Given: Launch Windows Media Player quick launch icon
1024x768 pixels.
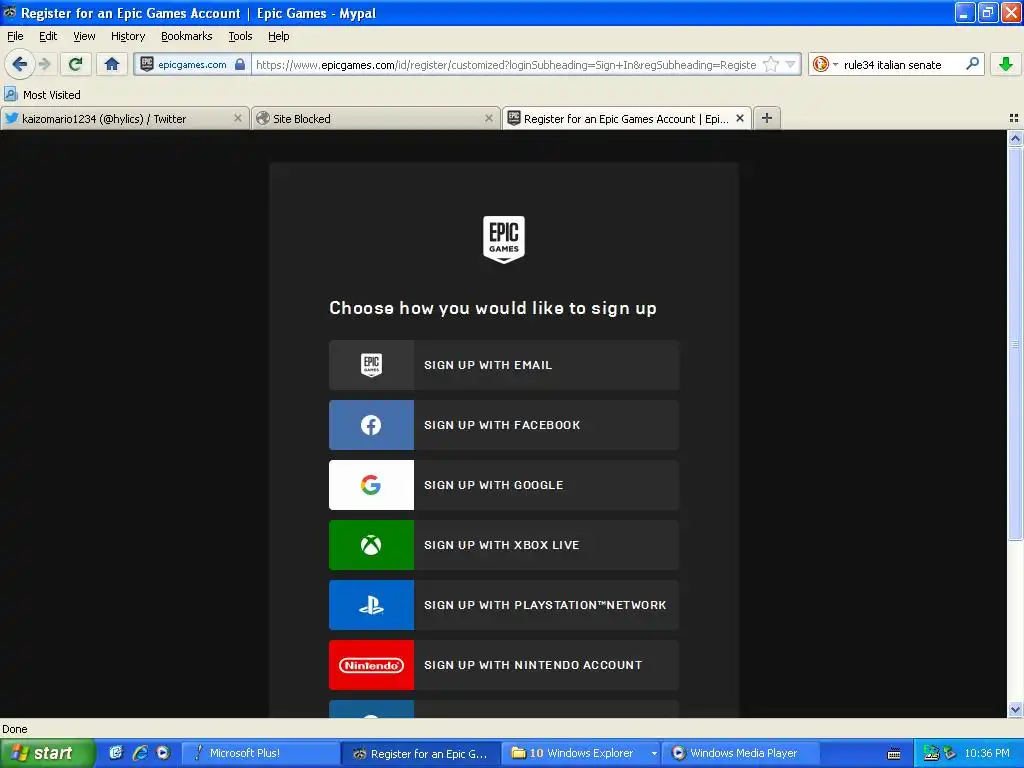Looking at the screenshot, I should [x=163, y=753].
